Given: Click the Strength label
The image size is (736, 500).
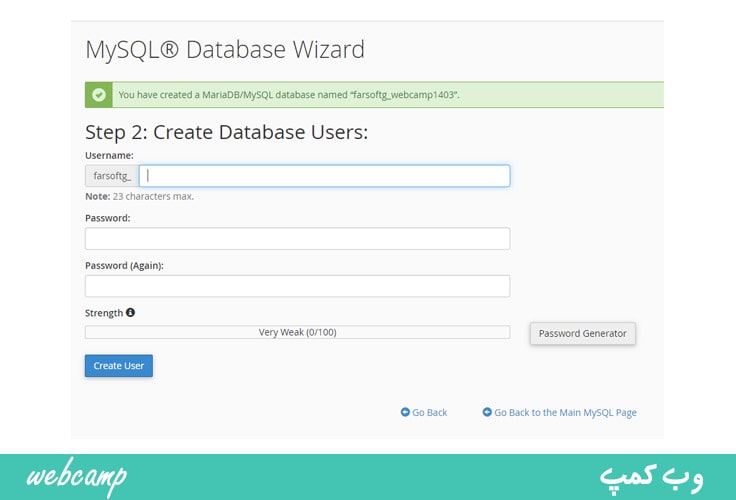Looking at the screenshot, I should click(x=104, y=313).
